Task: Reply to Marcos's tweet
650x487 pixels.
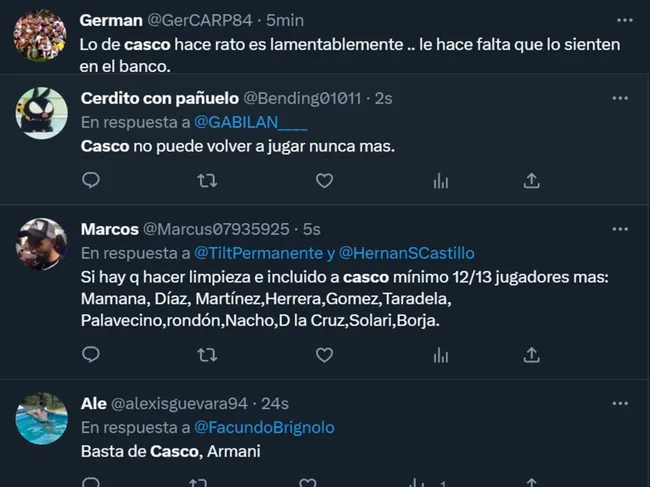Action: pos(90,354)
